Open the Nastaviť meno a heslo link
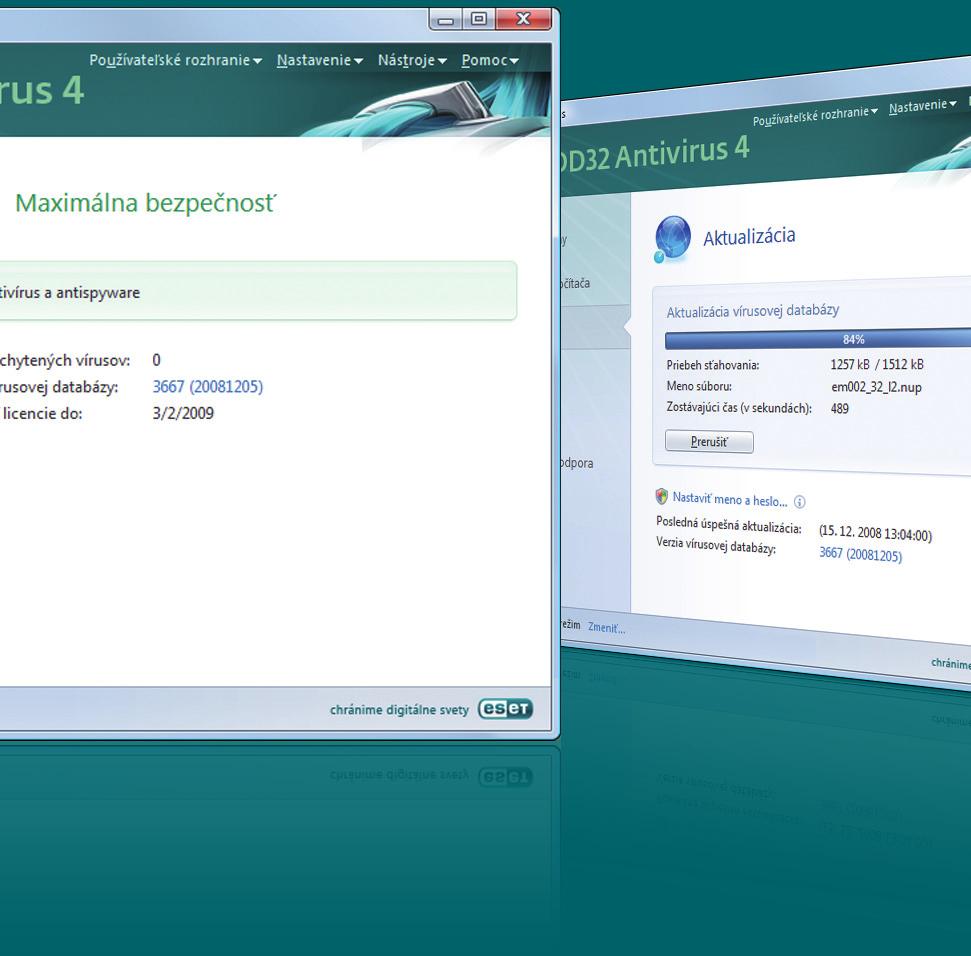Viewport: 971px width, 956px height. click(729, 499)
